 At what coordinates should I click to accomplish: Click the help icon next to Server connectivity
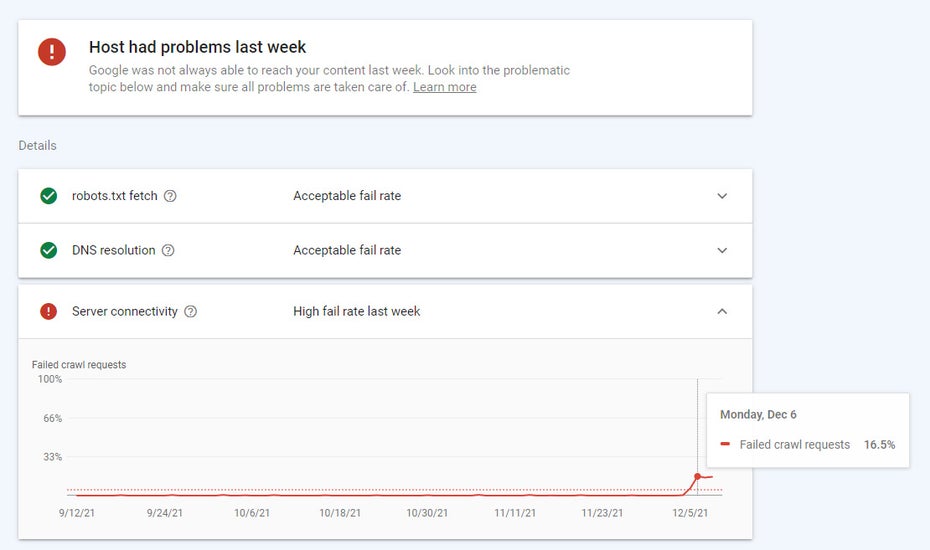pos(191,312)
